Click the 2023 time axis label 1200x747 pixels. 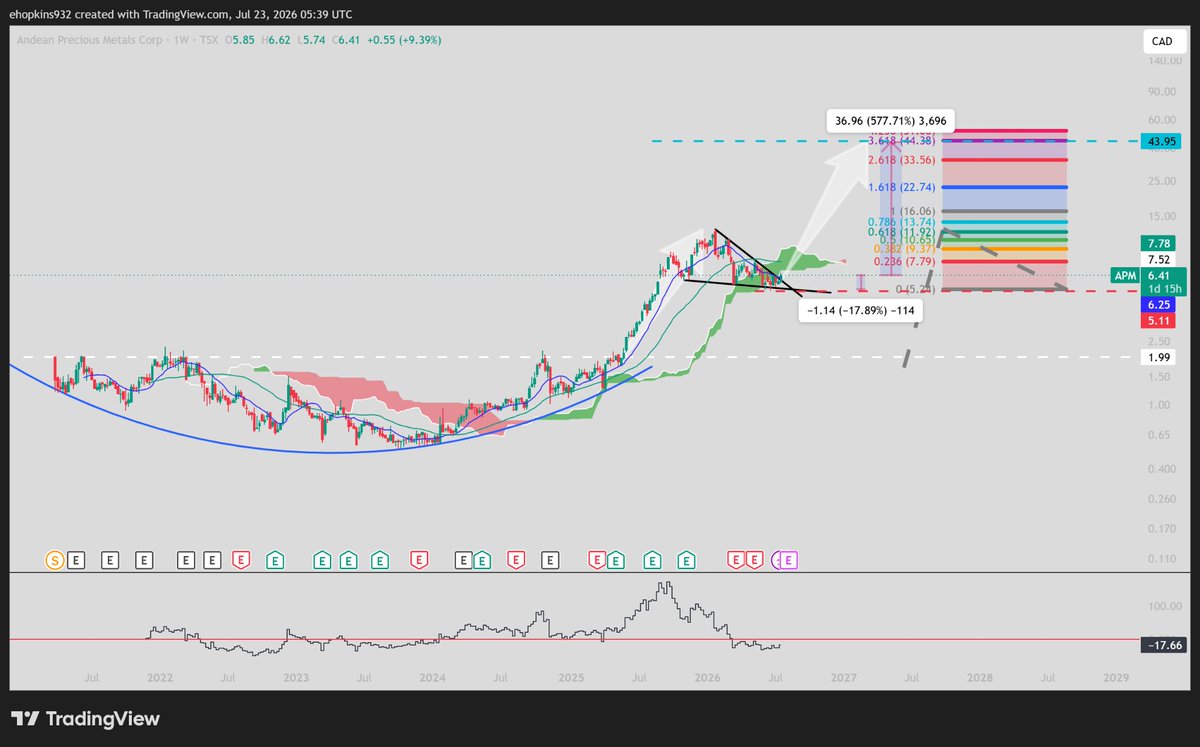296,678
